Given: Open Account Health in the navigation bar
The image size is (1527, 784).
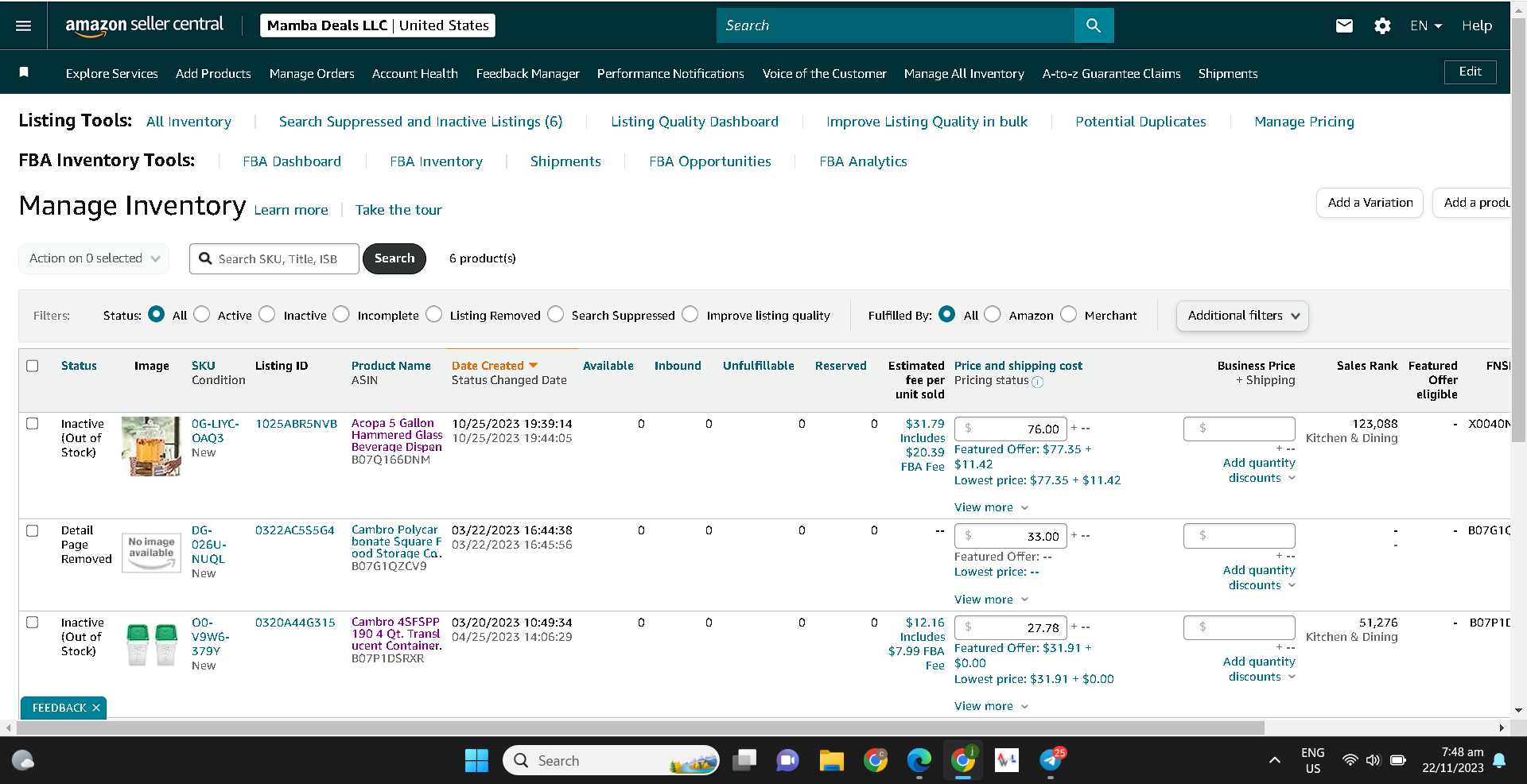Looking at the screenshot, I should click(x=415, y=73).
